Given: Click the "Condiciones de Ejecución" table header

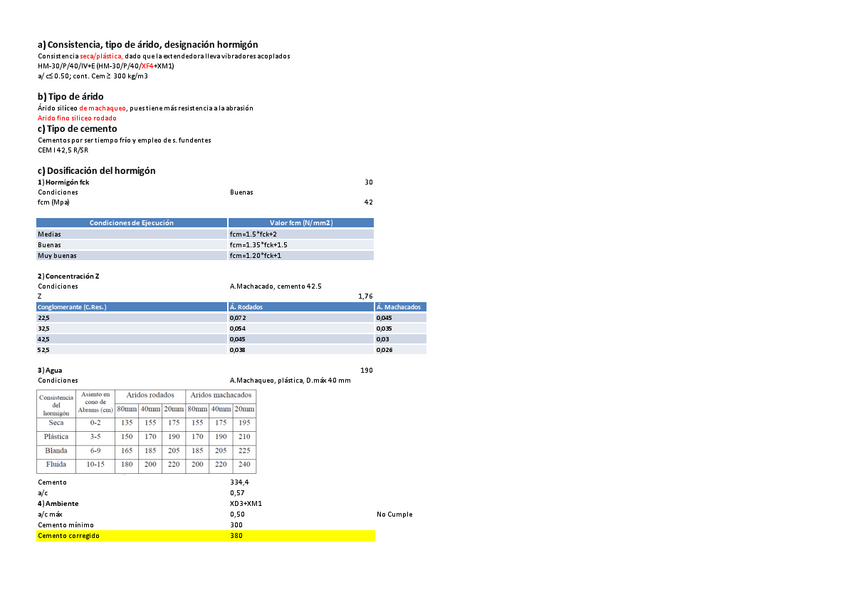Looking at the screenshot, I should (131, 223).
